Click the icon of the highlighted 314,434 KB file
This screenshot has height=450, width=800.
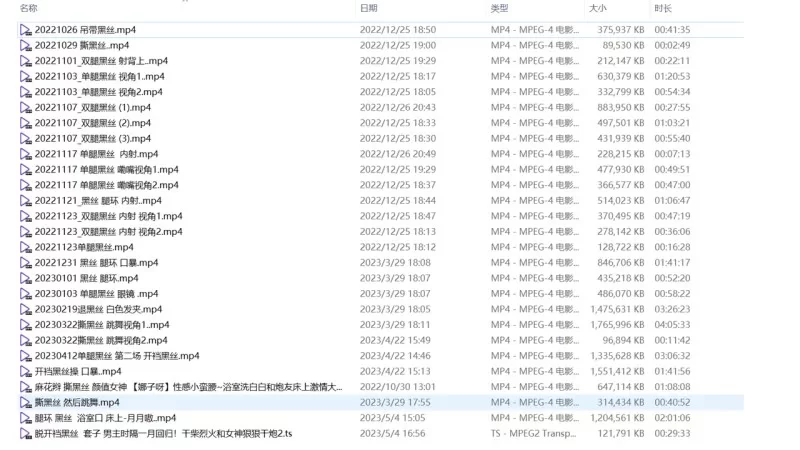click(26, 402)
